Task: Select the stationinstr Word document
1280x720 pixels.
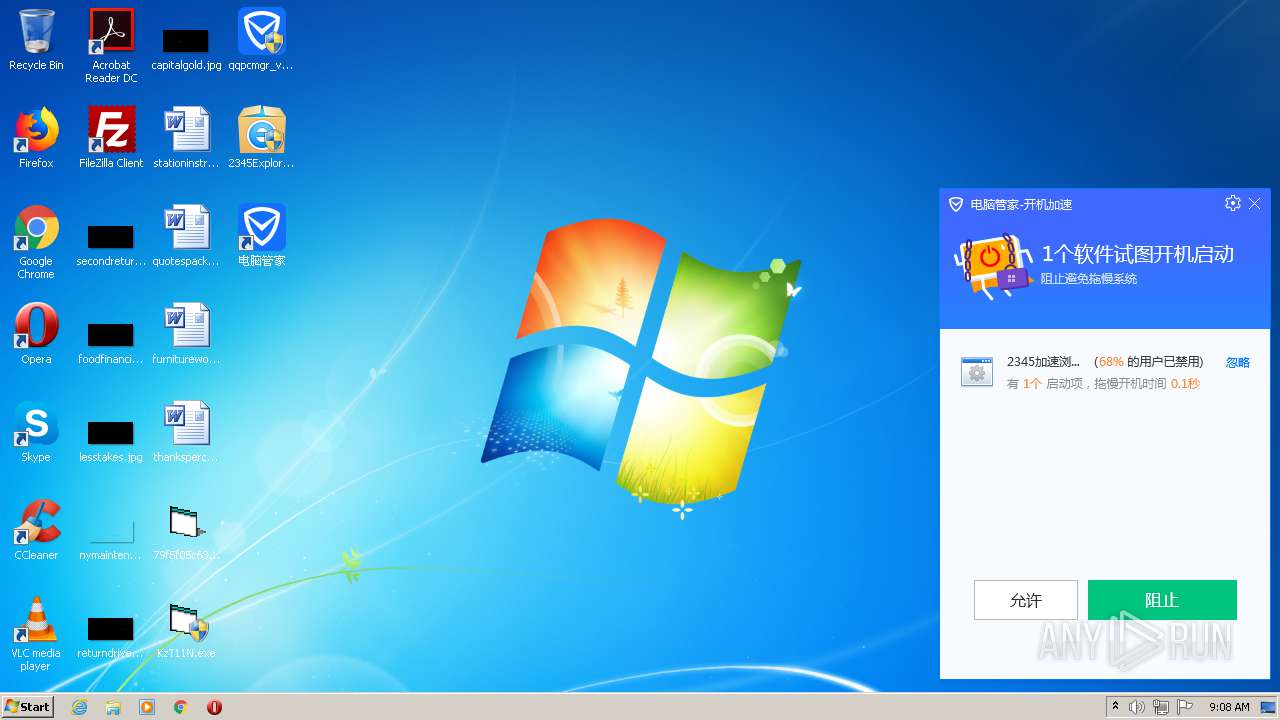Action: 186,138
